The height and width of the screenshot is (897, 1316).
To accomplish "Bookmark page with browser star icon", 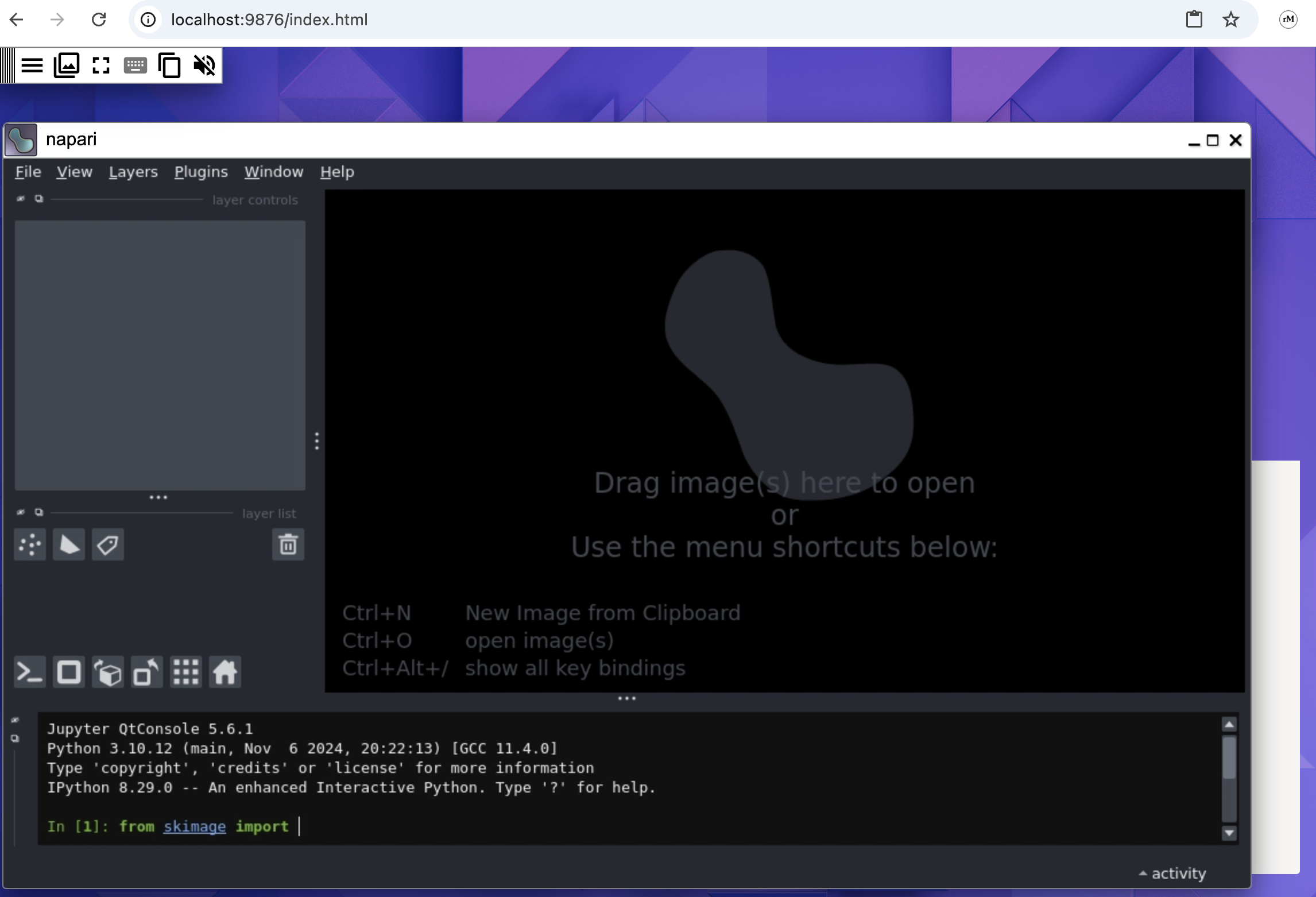I will coord(1230,20).
